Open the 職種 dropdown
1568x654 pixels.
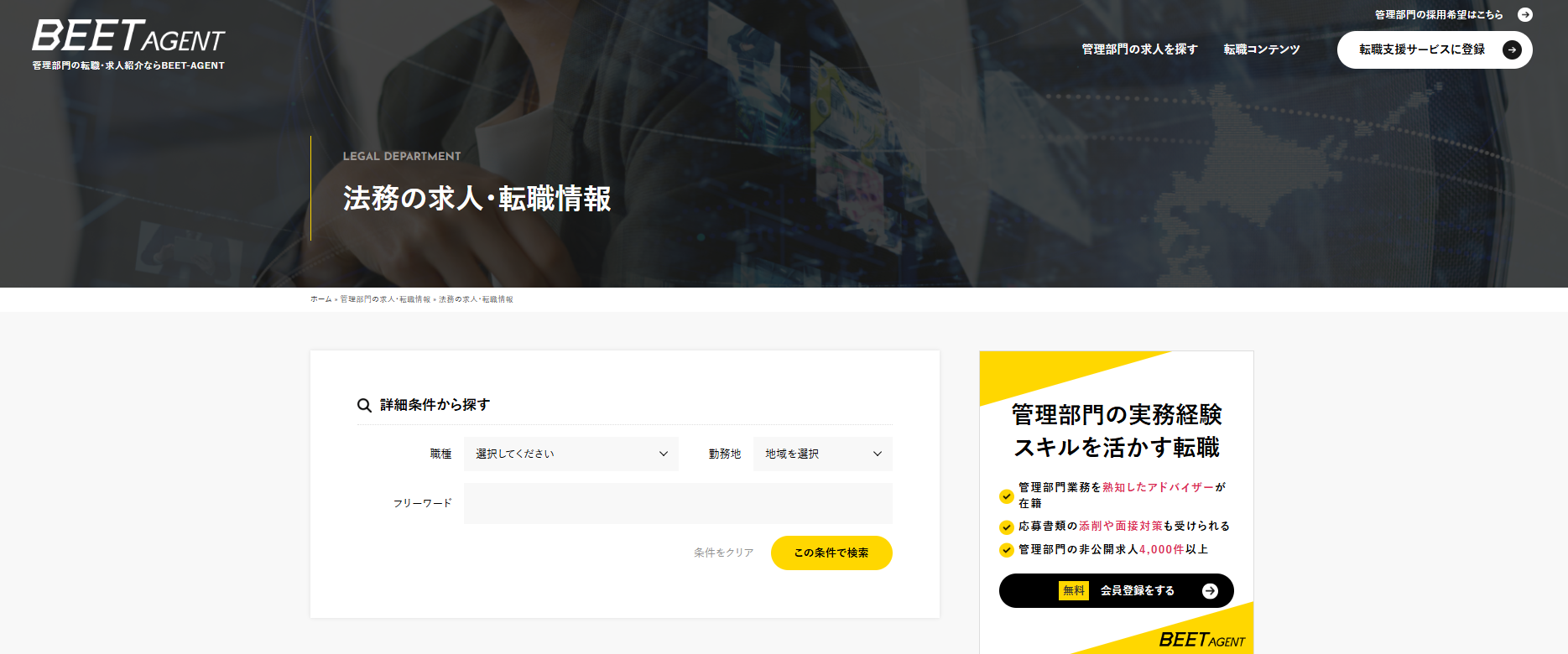click(x=570, y=454)
